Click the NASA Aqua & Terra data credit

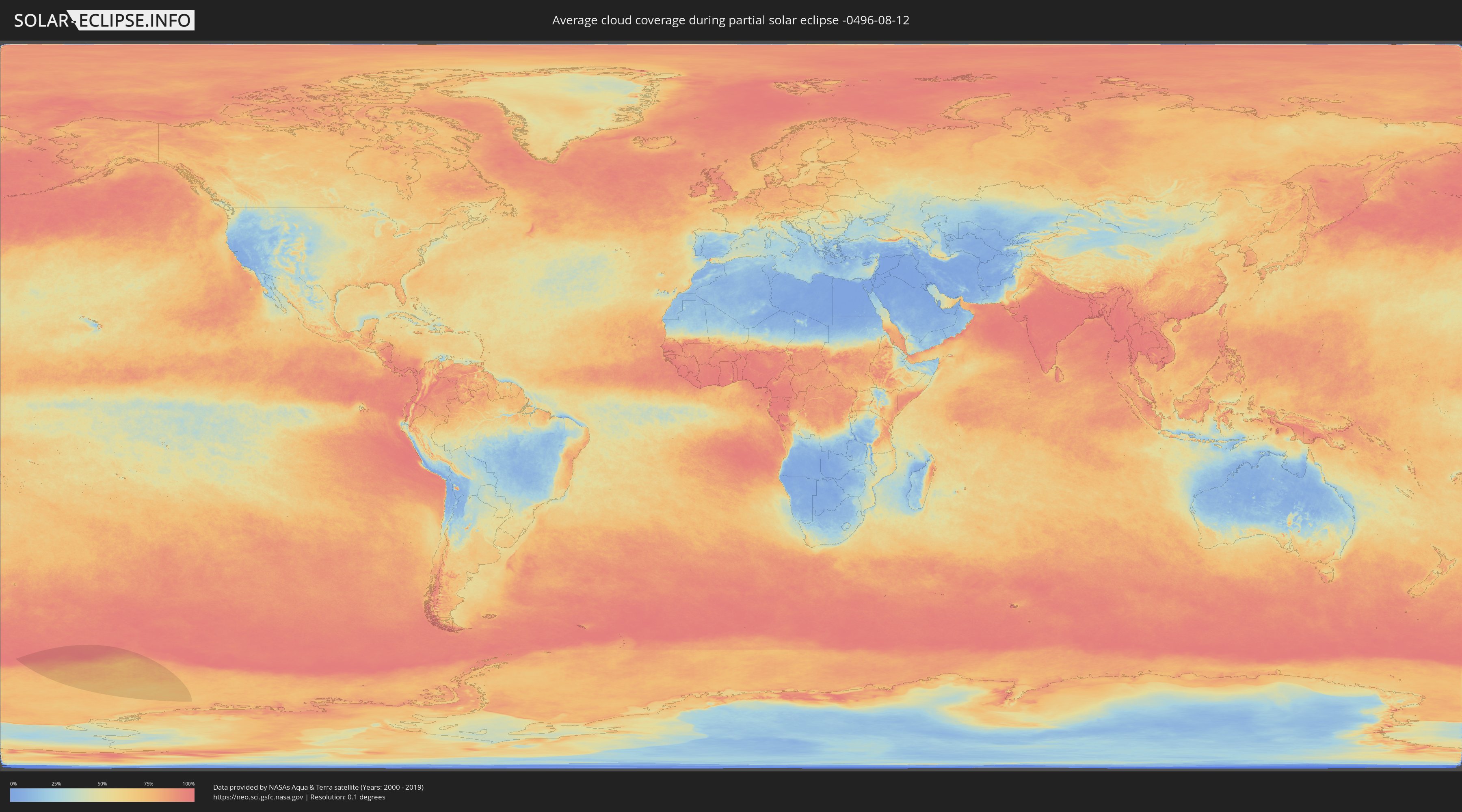[x=318, y=787]
